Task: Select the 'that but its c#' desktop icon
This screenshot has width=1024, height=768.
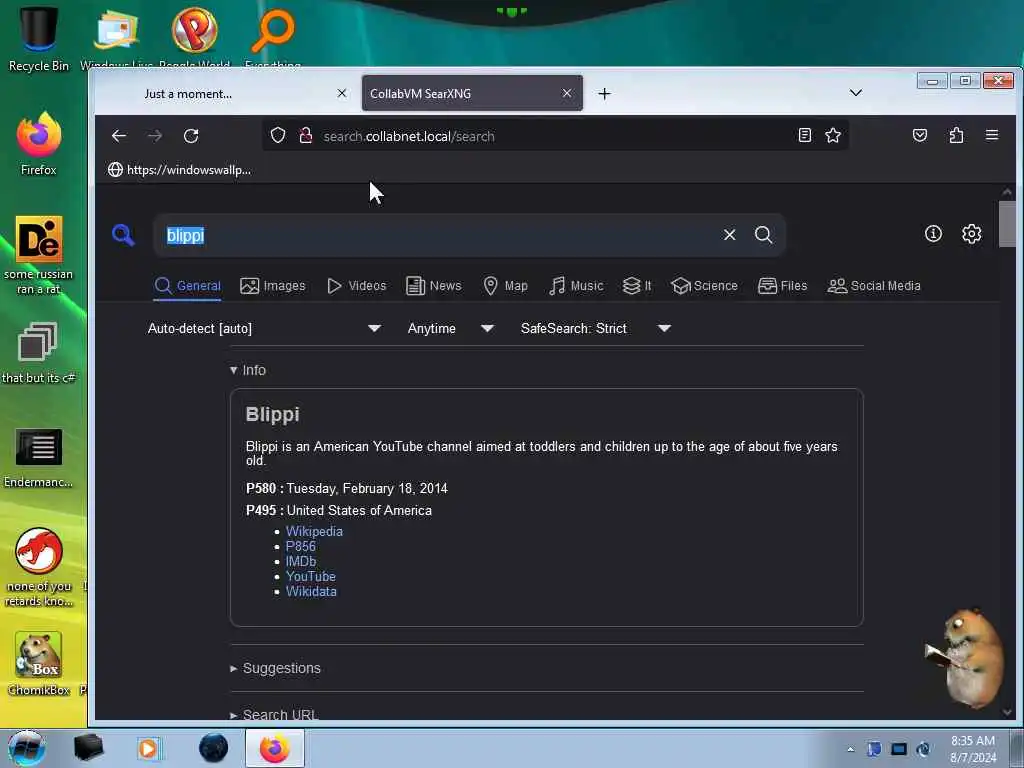Action: (39, 353)
